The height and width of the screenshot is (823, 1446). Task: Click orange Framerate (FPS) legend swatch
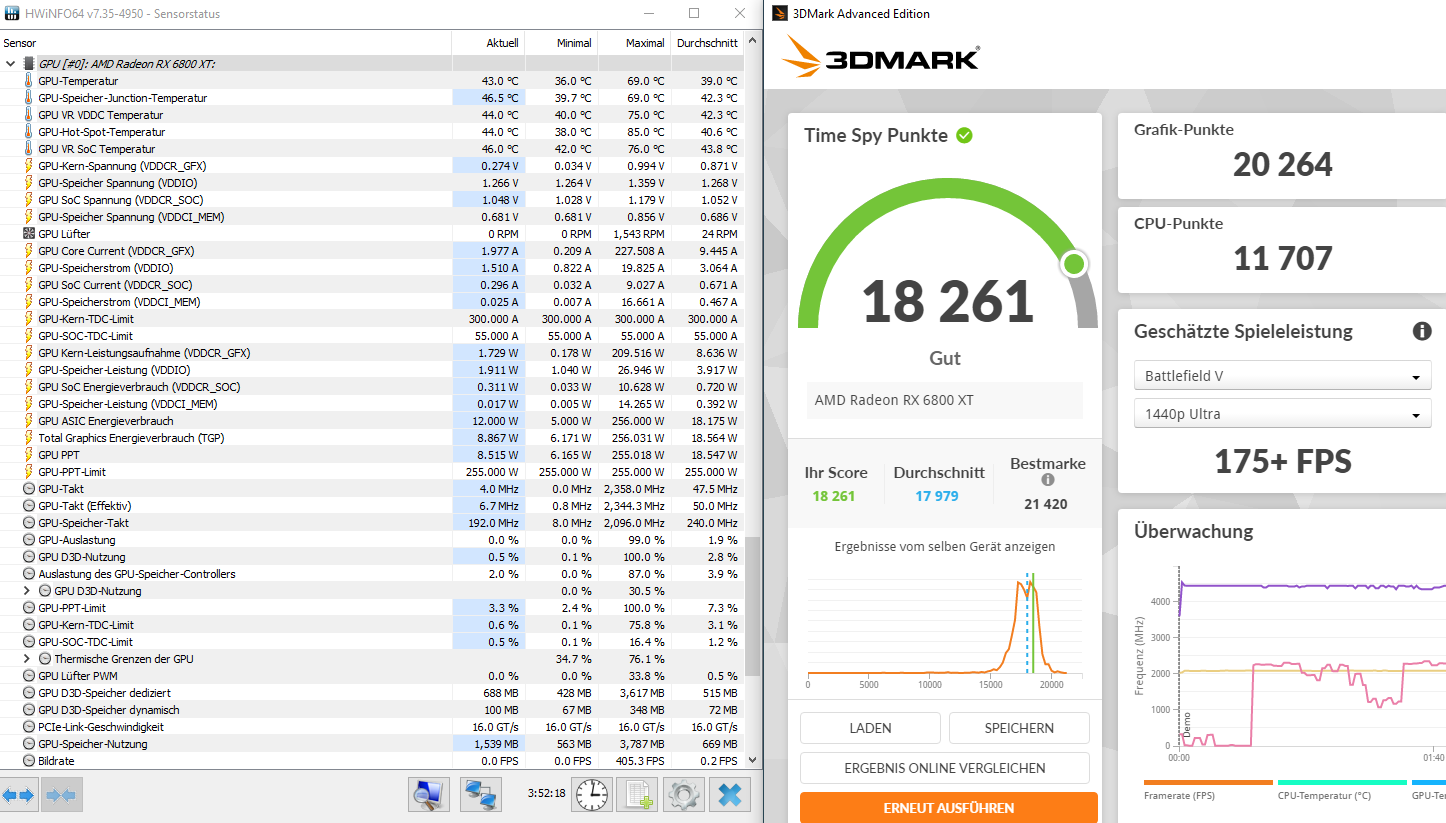click(1208, 782)
